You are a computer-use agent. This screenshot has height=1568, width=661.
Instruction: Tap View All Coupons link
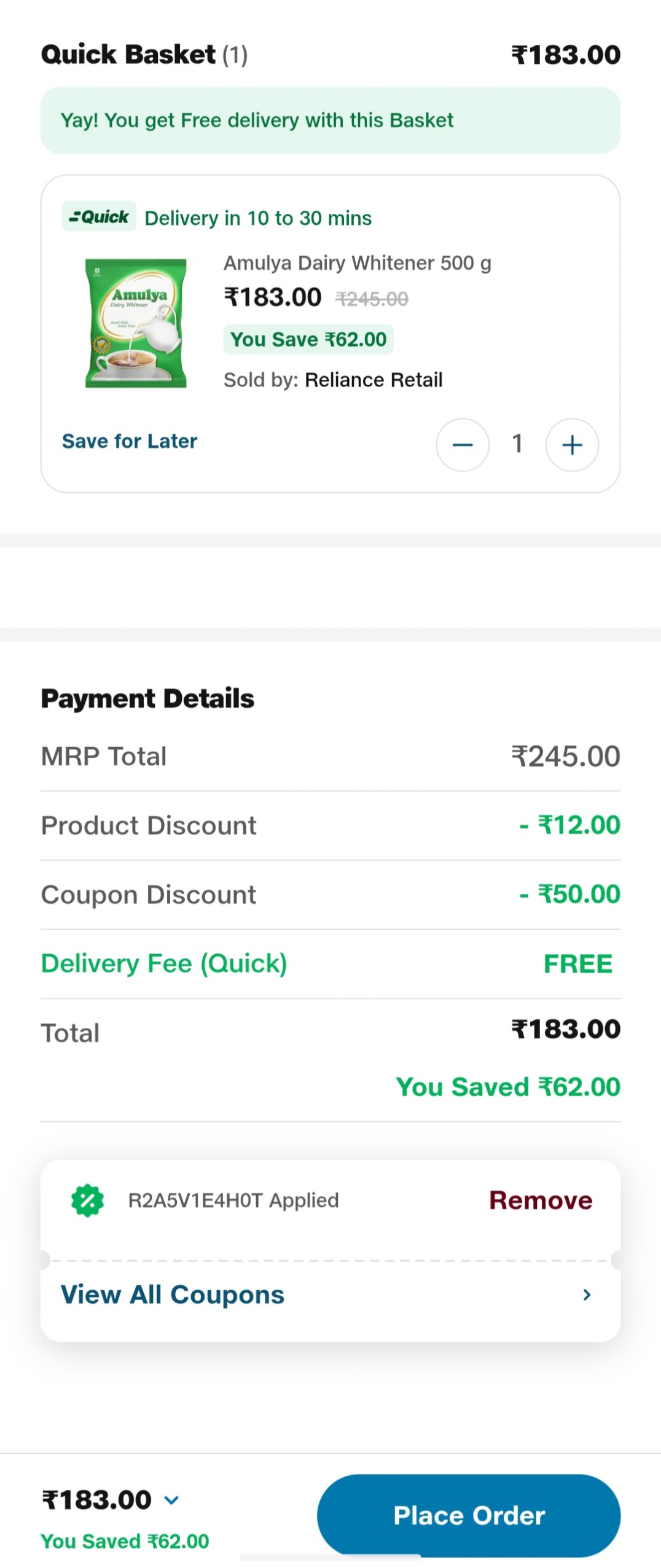pos(173,1295)
